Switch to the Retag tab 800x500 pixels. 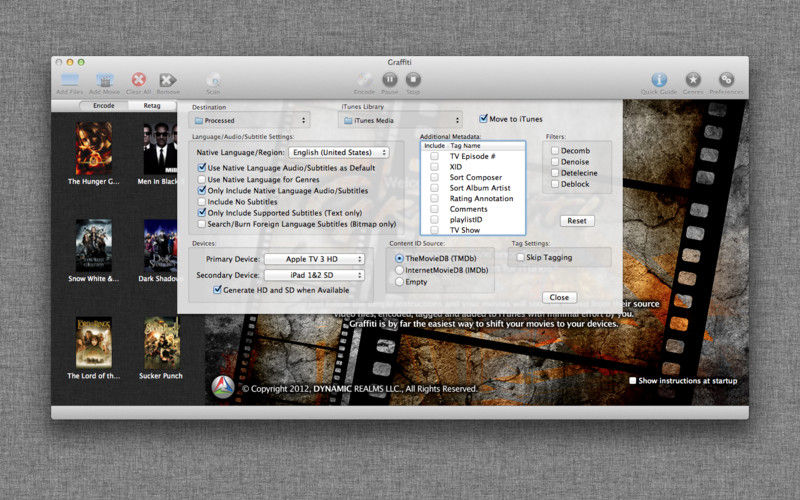click(x=152, y=106)
